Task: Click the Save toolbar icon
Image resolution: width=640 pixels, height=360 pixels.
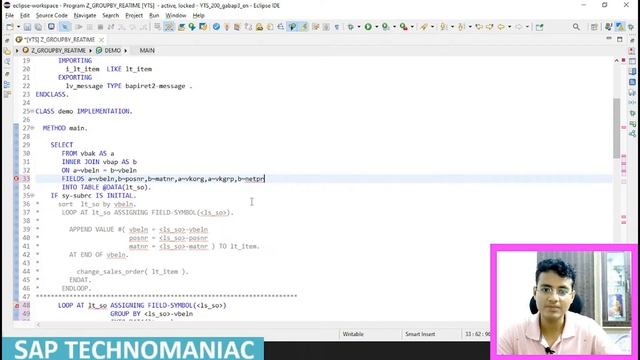Action: (x=27, y=27)
